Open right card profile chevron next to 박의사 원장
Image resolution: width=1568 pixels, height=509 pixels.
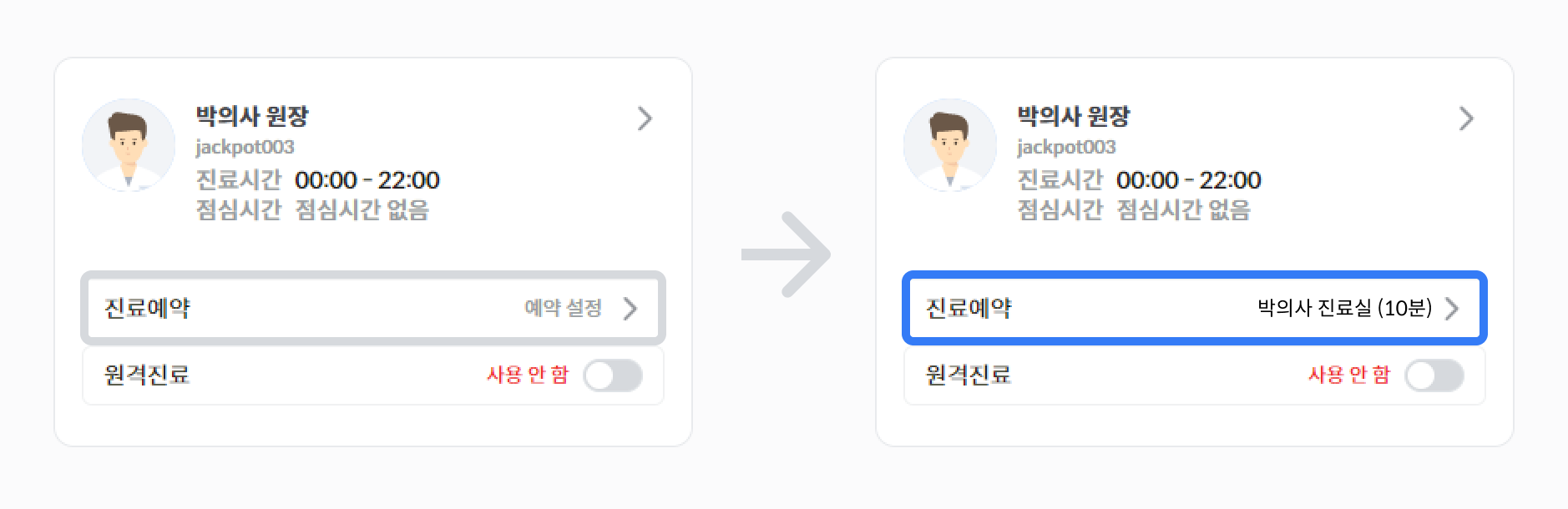[x=1466, y=118]
